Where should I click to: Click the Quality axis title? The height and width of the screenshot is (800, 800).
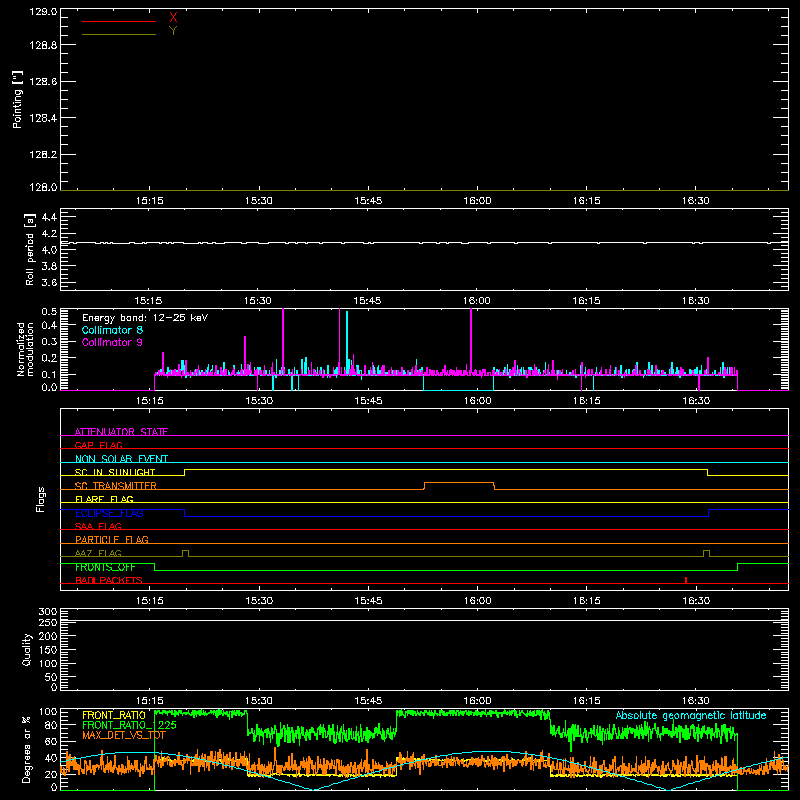pos(27,649)
